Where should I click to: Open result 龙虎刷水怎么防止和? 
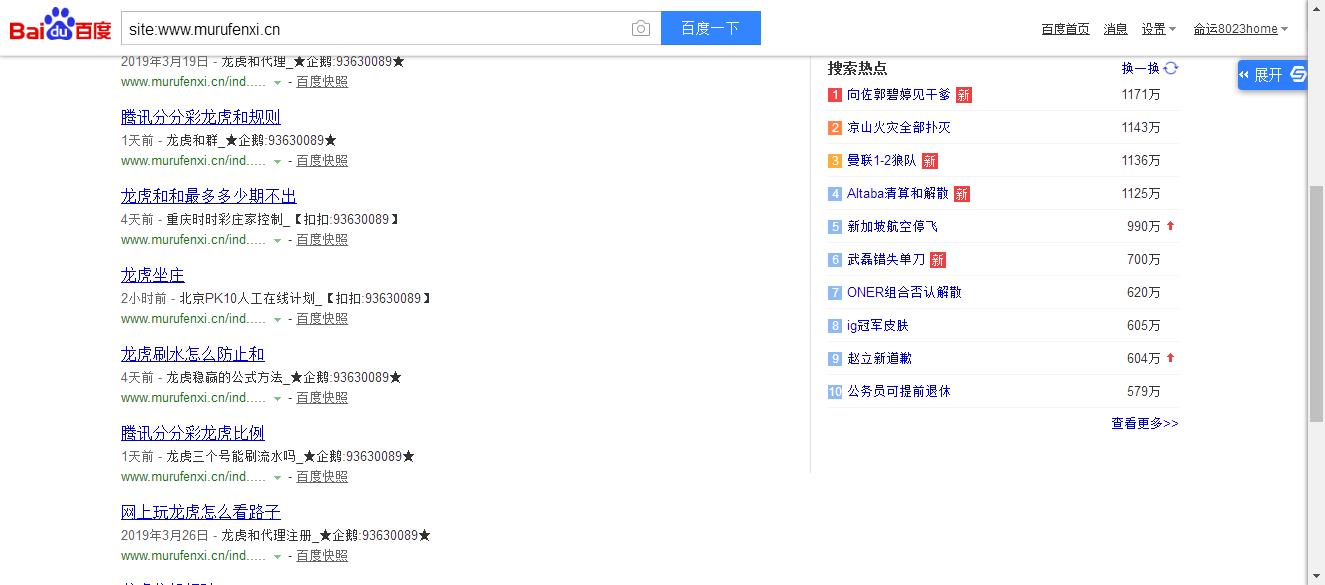pos(193,354)
